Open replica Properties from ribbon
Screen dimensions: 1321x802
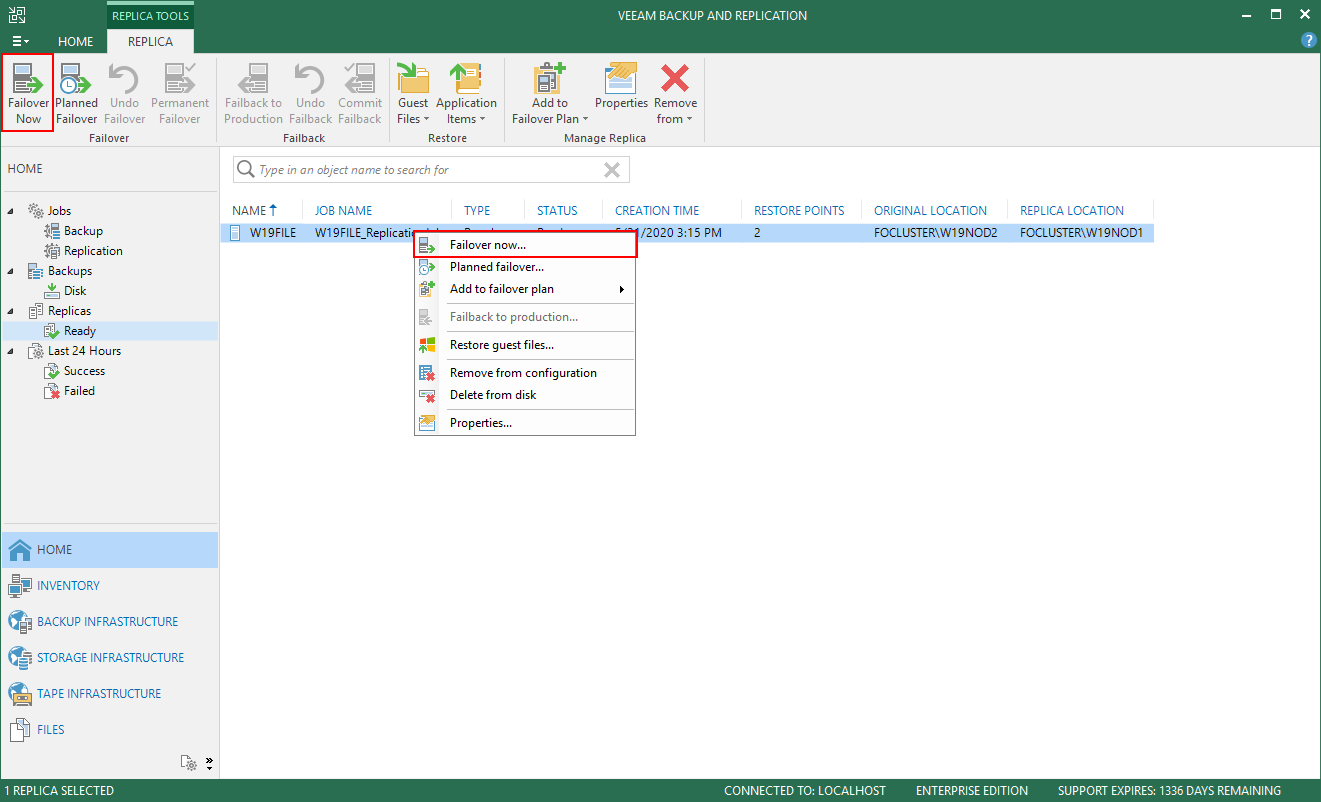point(622,86)
